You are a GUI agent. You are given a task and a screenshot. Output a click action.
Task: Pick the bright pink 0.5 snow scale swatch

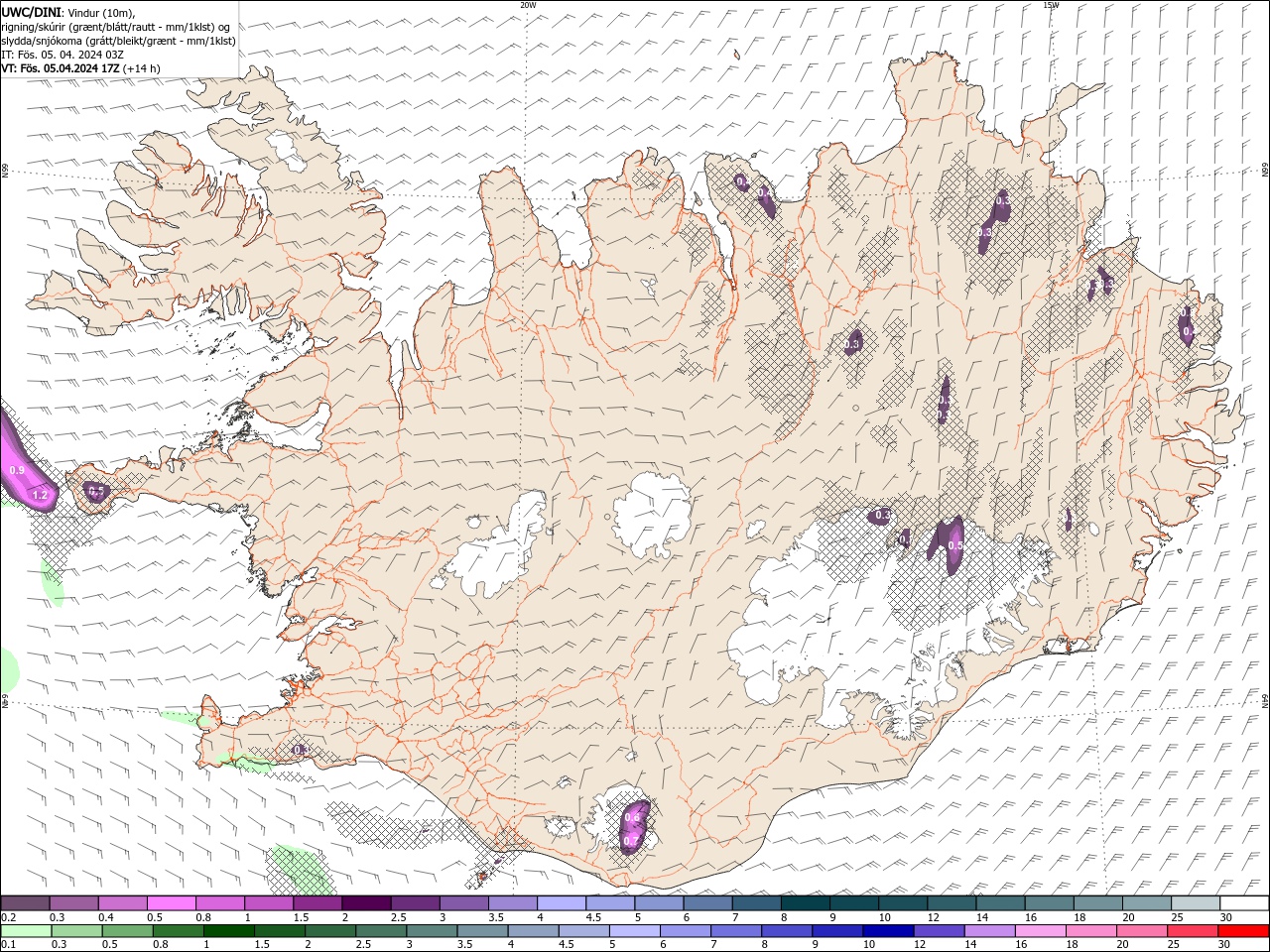click(172, 903)
